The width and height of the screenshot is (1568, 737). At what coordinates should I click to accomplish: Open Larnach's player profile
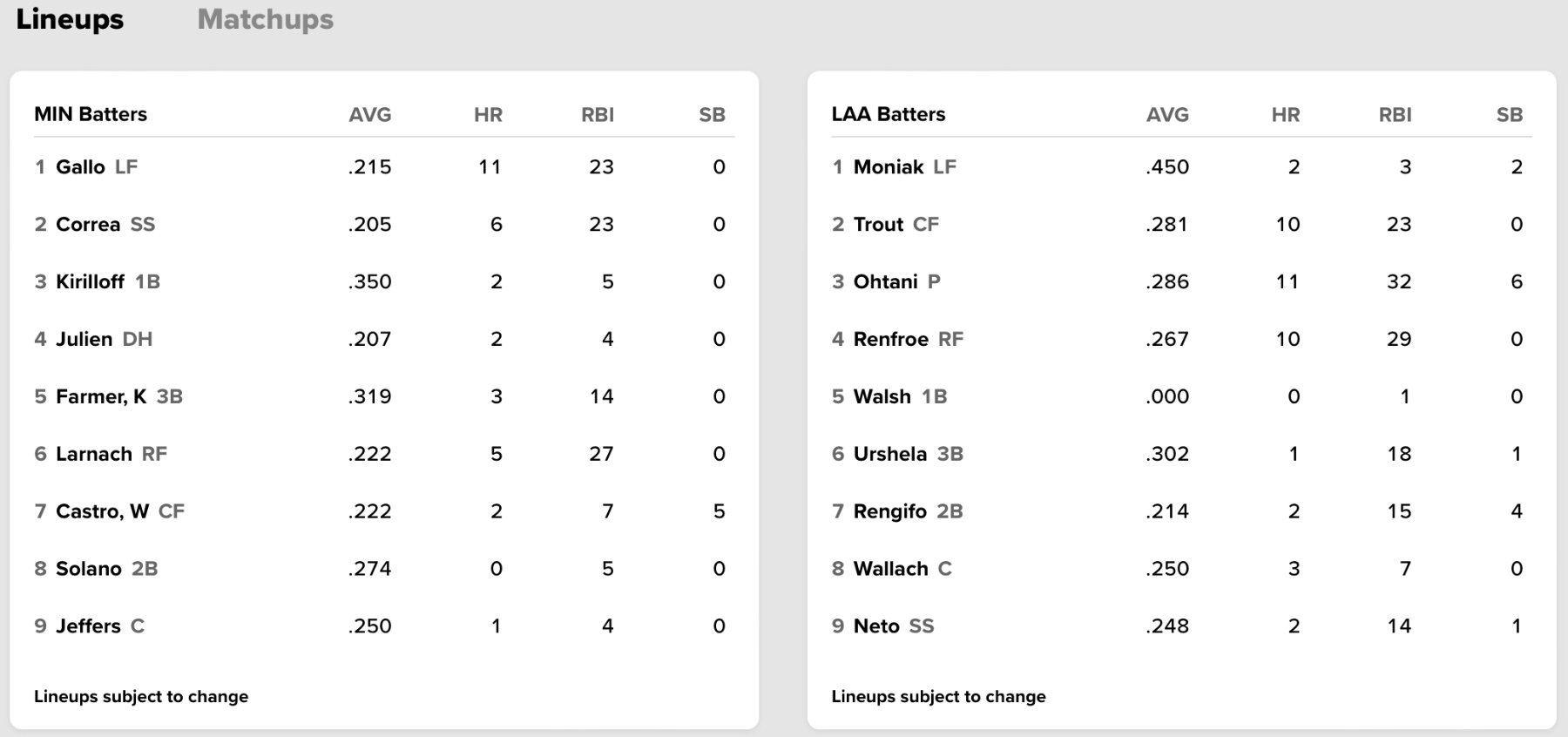point(94,454)
